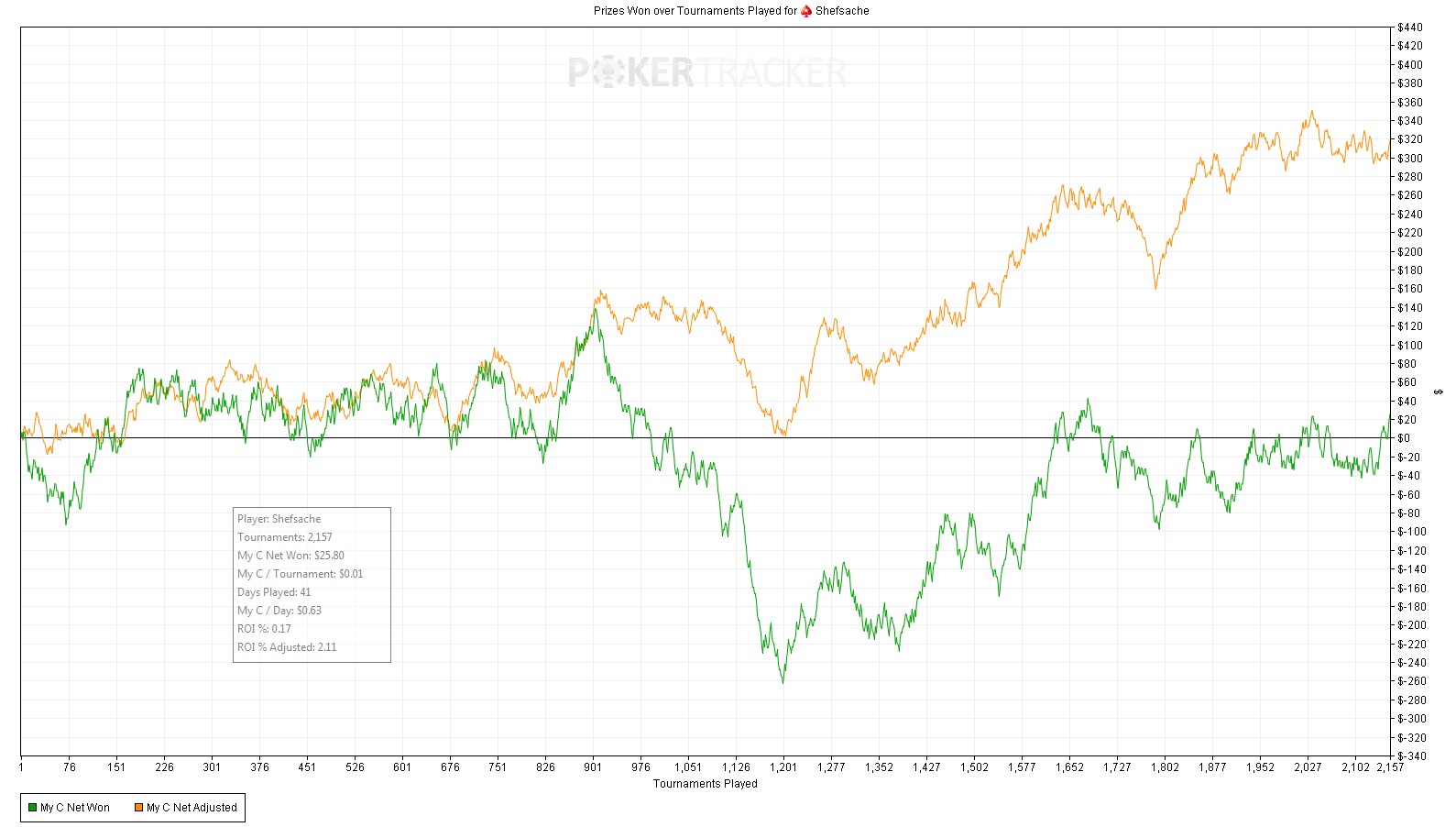Screen dimensions: 1456x827
Task: Click the $-100 y-axis label
Action: point(1412,532)
